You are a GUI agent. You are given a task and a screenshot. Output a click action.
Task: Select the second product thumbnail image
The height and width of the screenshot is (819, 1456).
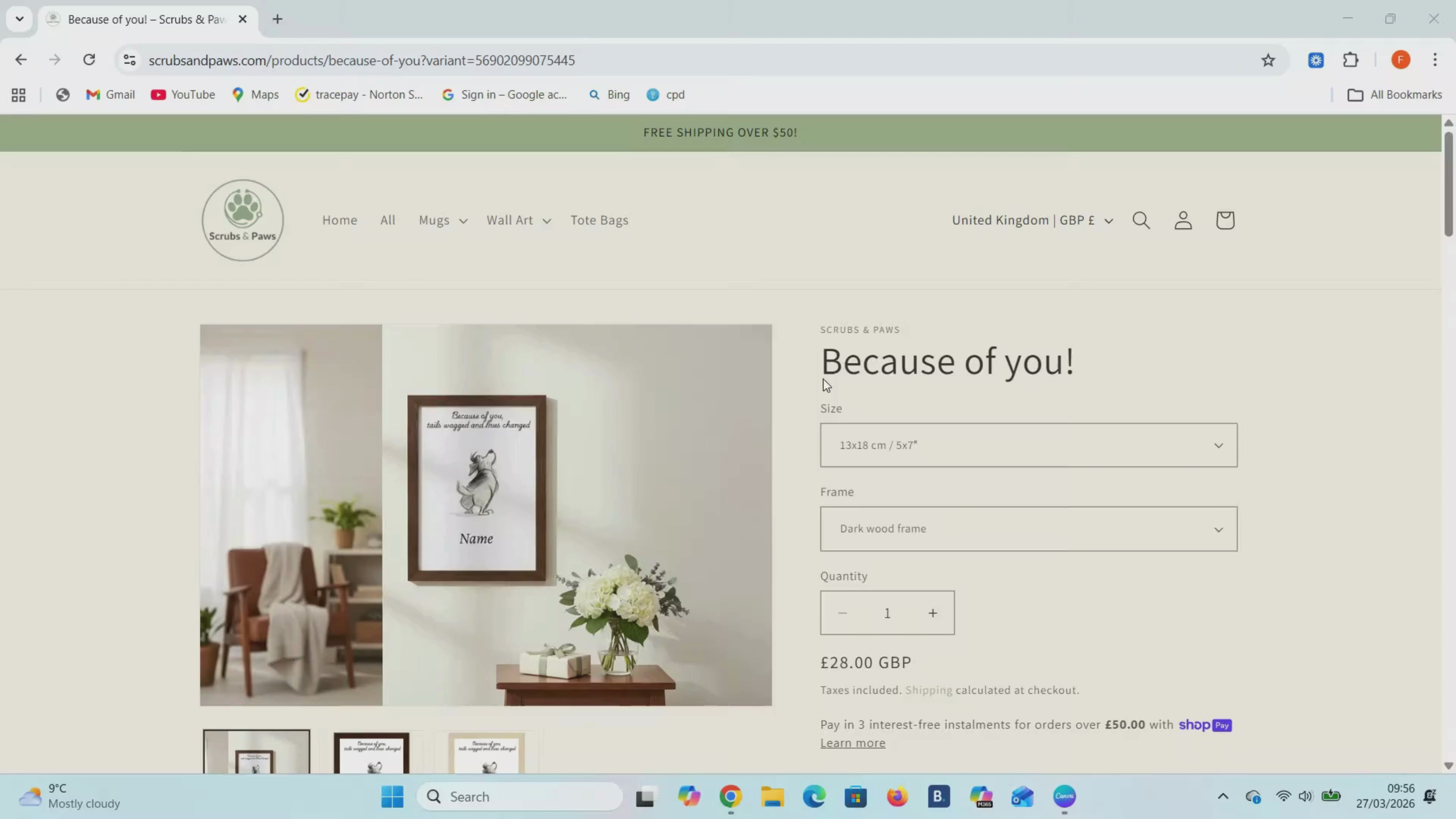[371, 752]
